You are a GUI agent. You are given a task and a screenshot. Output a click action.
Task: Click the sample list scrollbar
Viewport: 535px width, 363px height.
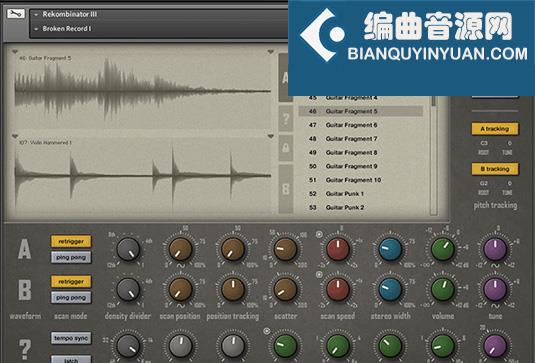coord(433,155)
